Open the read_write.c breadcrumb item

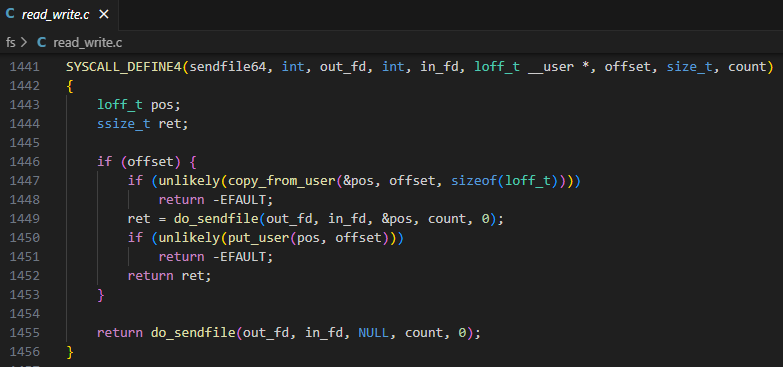click(87, 43)
